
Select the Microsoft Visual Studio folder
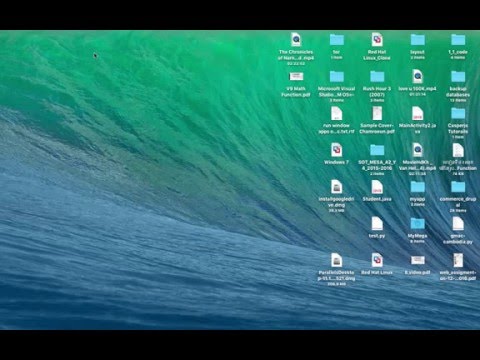click(337, 77)
